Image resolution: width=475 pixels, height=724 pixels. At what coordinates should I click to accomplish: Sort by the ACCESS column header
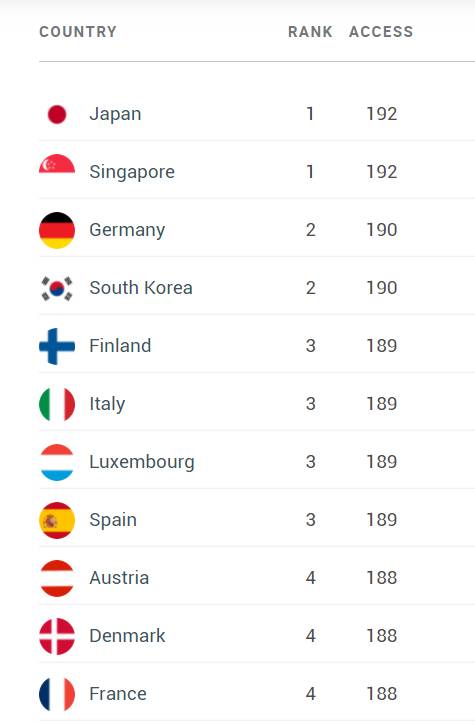coord(381,32)
